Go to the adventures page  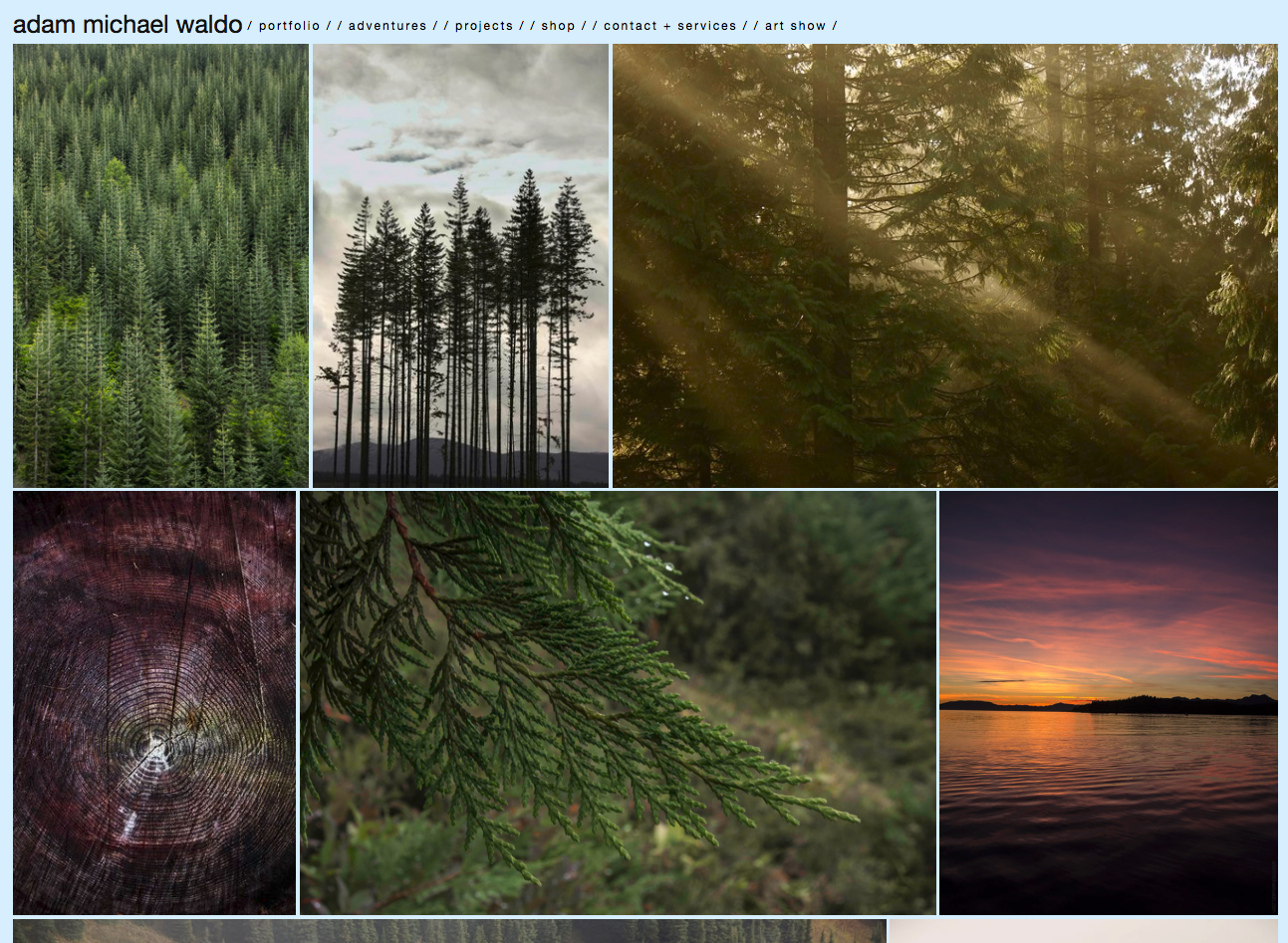[x=387, y=26]
